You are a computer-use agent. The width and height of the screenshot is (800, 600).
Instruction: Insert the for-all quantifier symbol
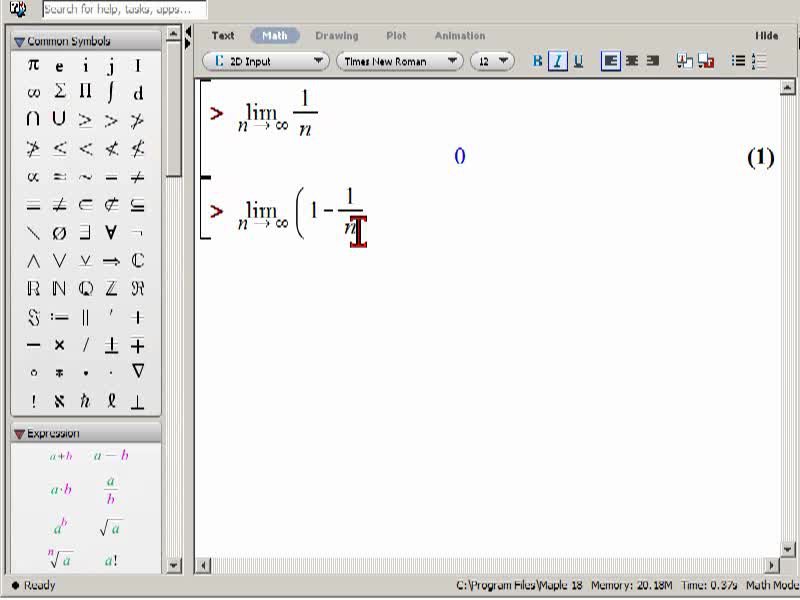pos(111,233)
